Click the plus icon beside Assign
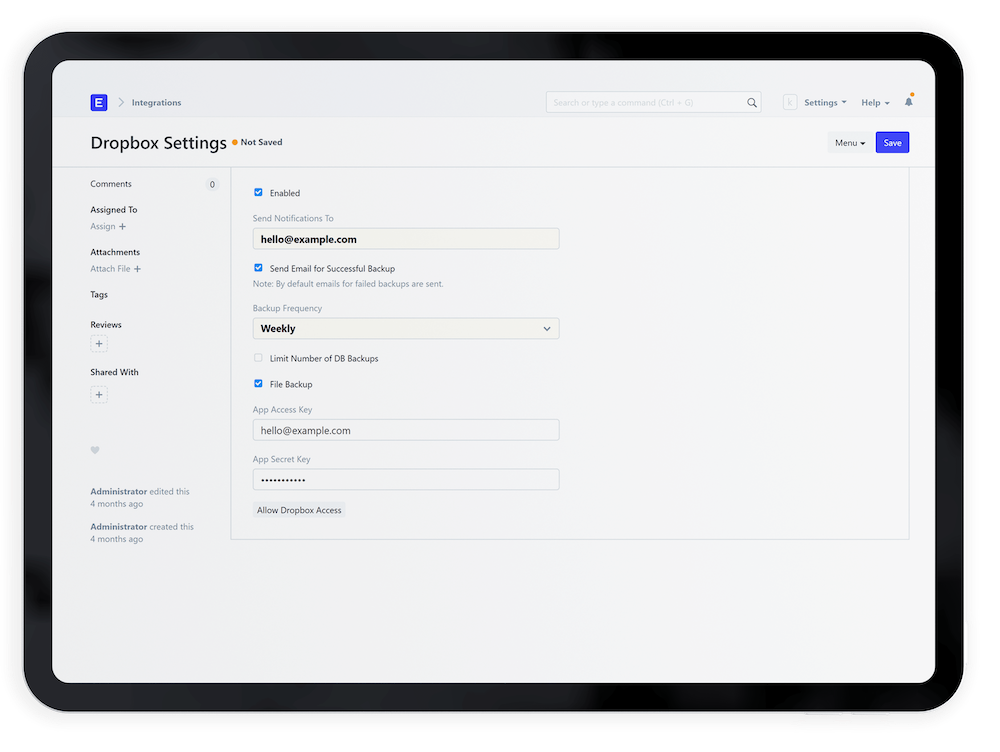 (x=122, y=226)
